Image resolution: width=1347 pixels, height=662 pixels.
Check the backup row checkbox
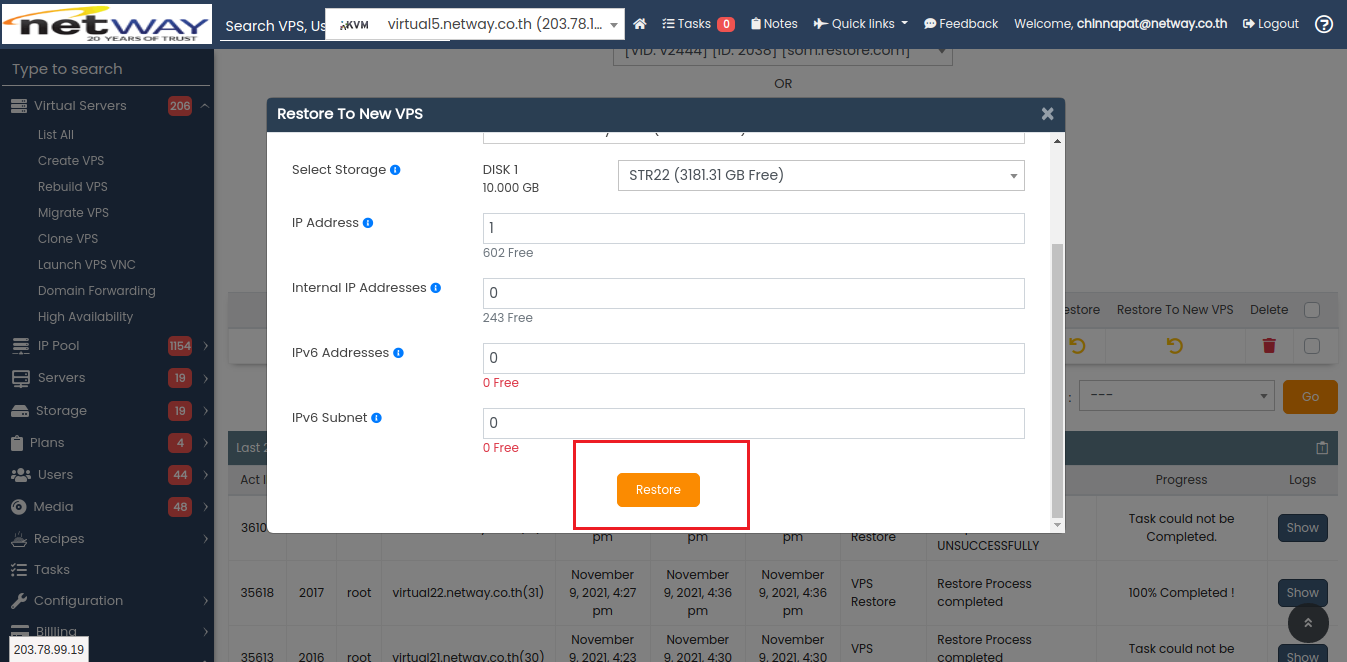click(x=1312, y=346)
